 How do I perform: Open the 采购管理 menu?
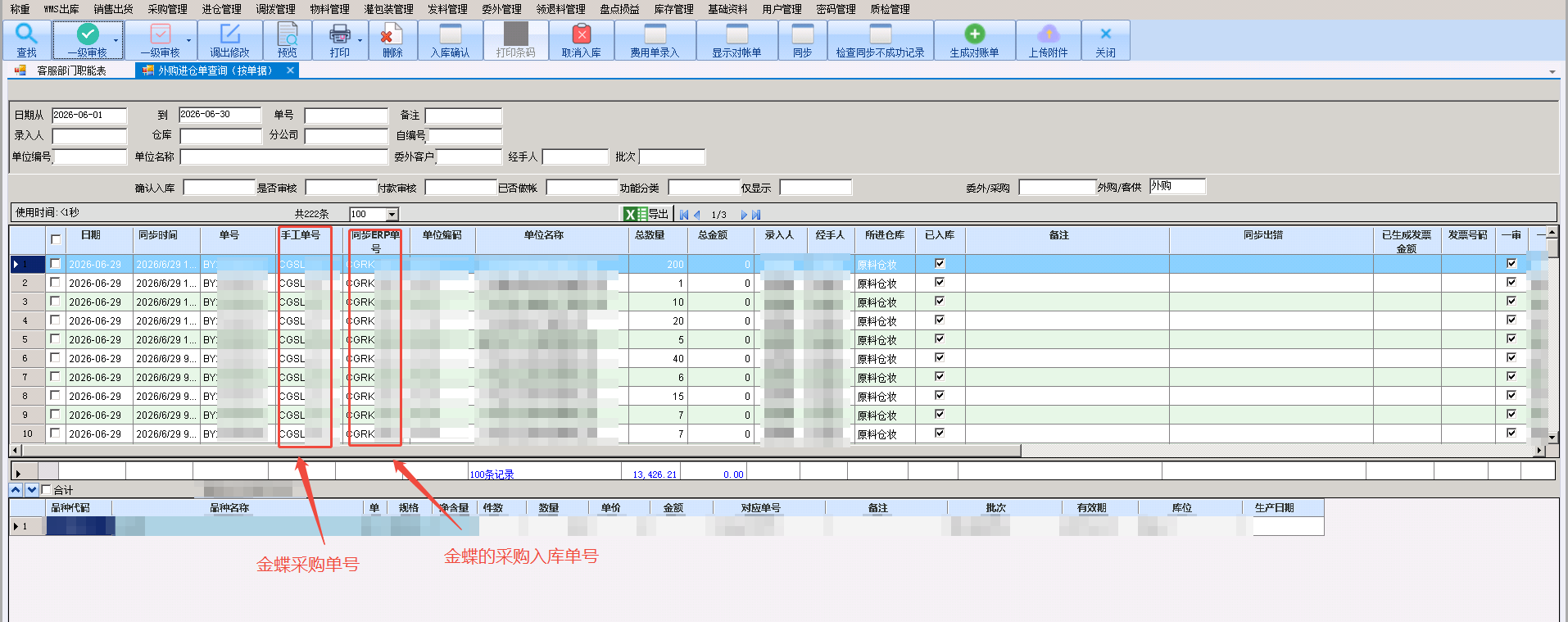click(x=167, y=9)
